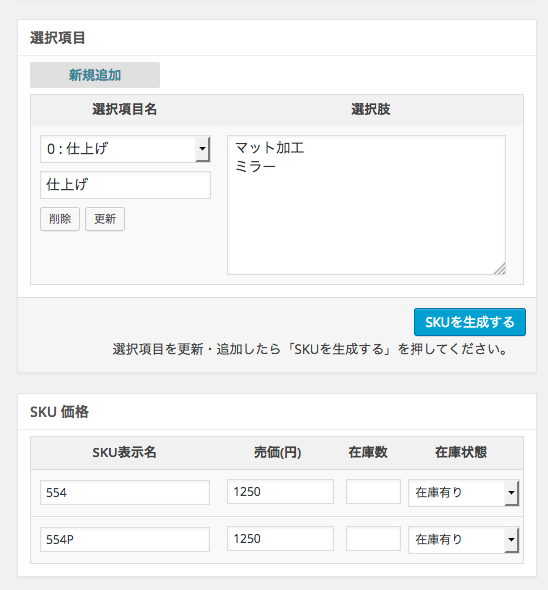Click the 選択項目 panel heading
This screenshot has height=590, width=548.
(x=58, y=38)
